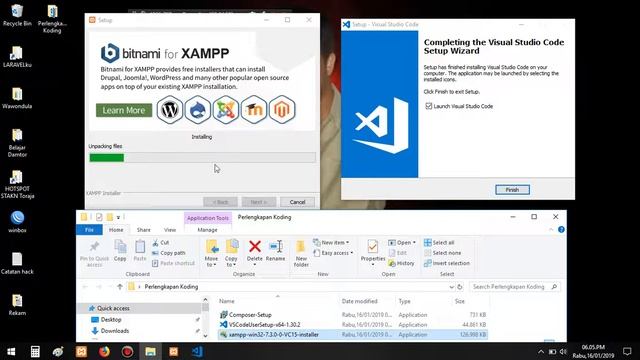Click the Joomla icon in XAMPP setup

226,109
